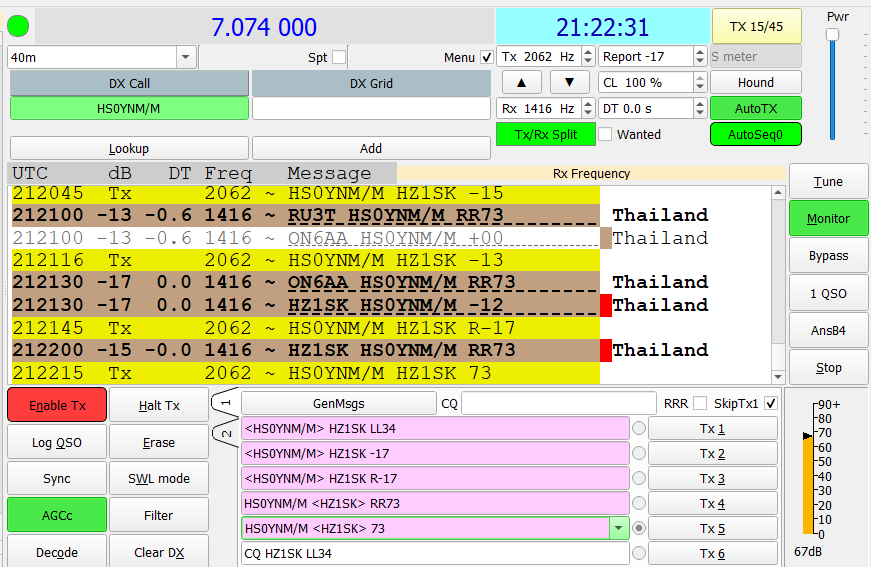871x567 pixels.
Task: Click the Tx 1 send button
Action: coord(713,428)
